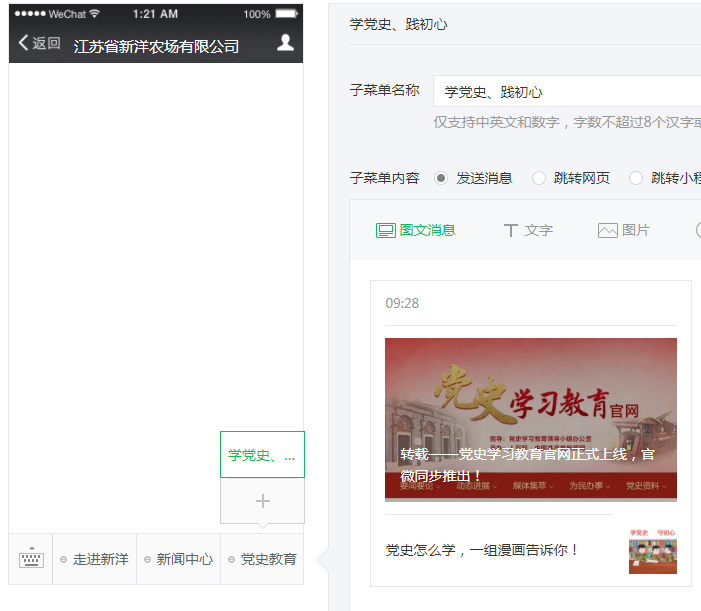Open the account profile icon
The image size is (701, 611).
[x=285, y=42]
